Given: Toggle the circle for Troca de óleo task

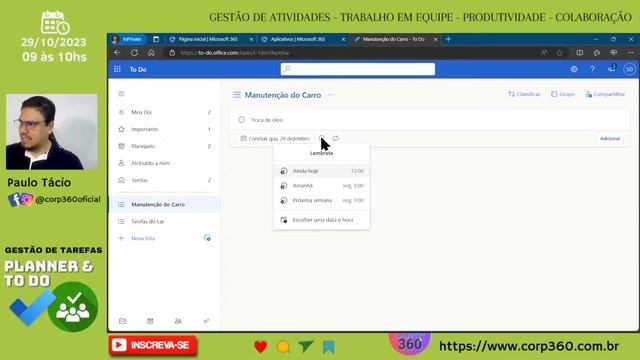Looking at the screenshot, I should point(242,120).
